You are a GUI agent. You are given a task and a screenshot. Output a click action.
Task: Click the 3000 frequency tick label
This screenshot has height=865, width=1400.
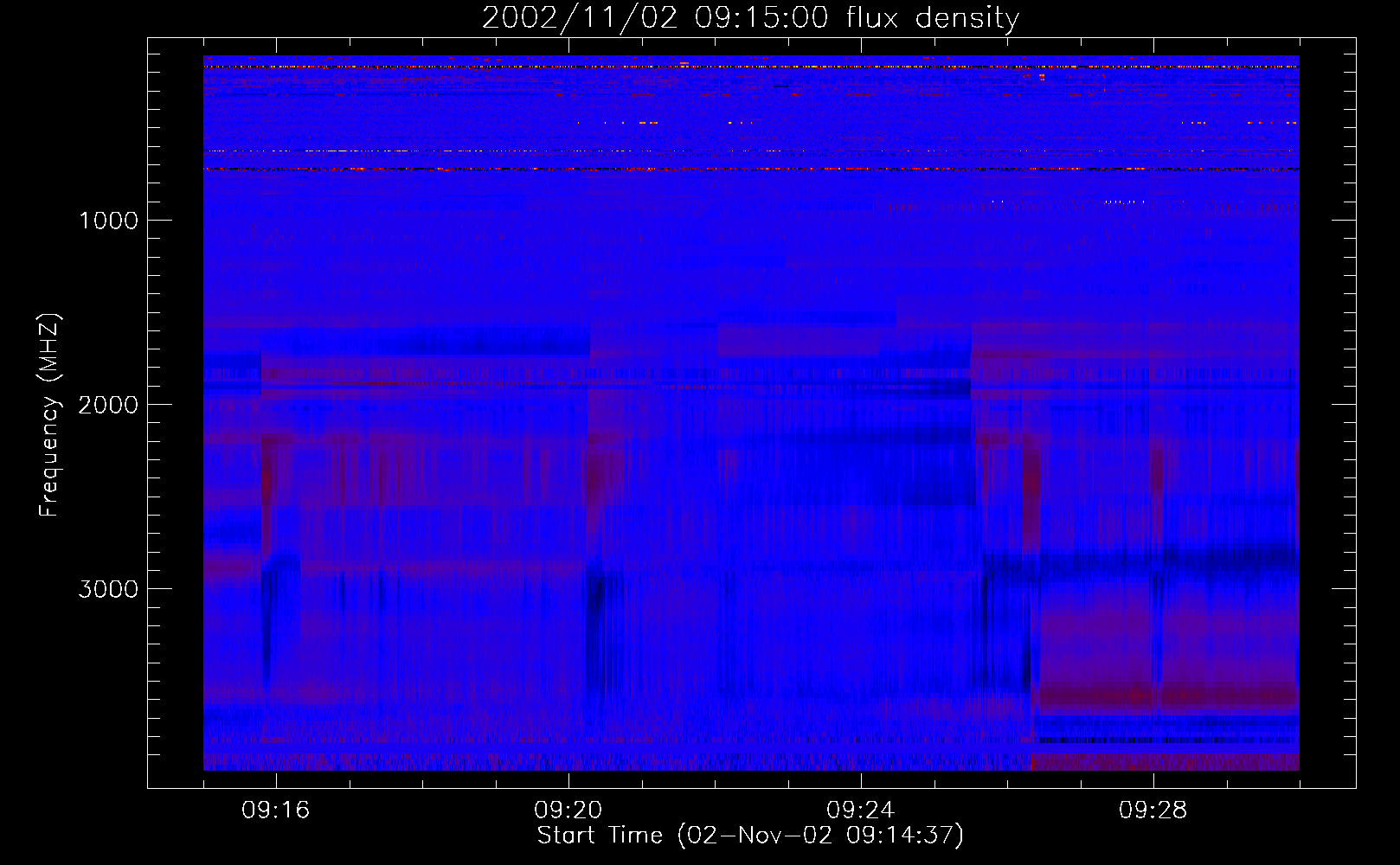[x=108, y=589]
